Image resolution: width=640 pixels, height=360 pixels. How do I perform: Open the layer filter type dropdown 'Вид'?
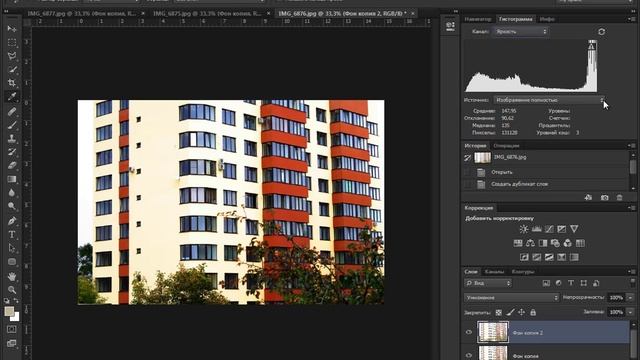488,283
